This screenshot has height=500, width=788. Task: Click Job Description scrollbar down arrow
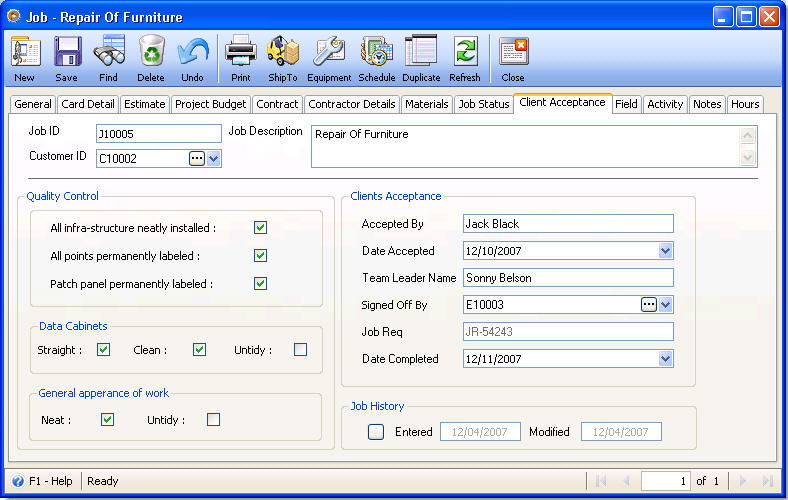coord(748,157)
